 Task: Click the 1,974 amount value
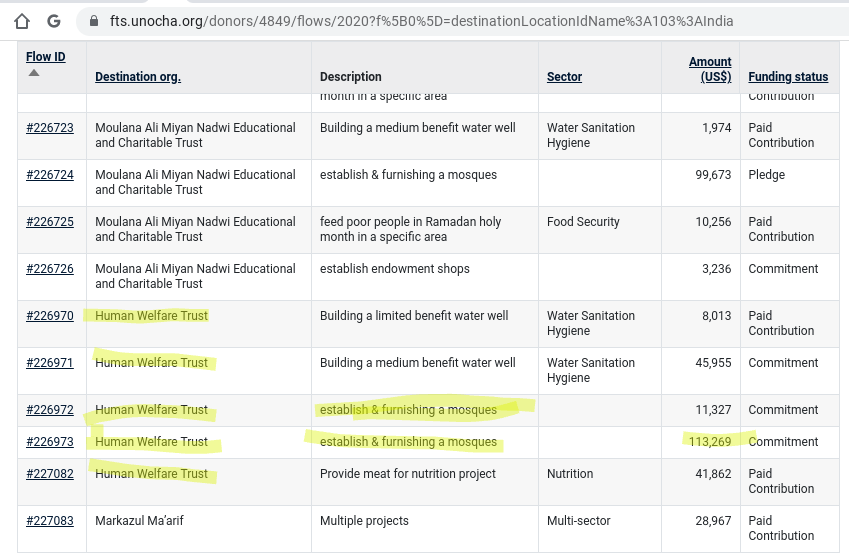coord(716,128)
